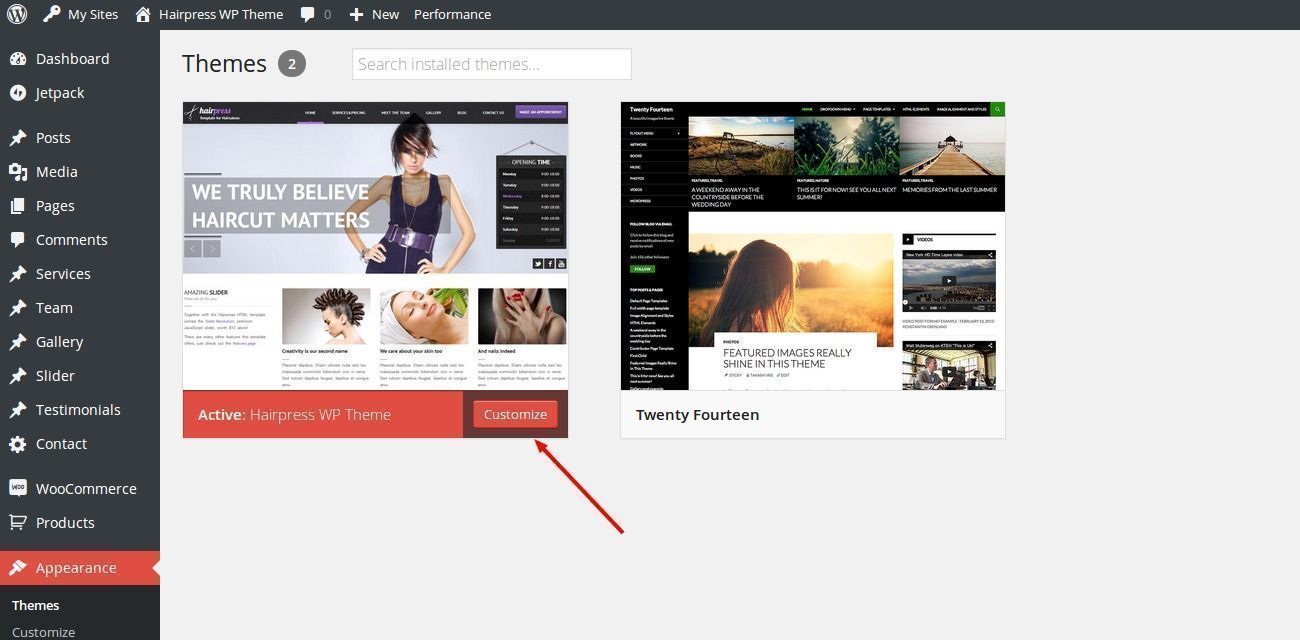Click the Slider pushpin icon

coord(18,376)
